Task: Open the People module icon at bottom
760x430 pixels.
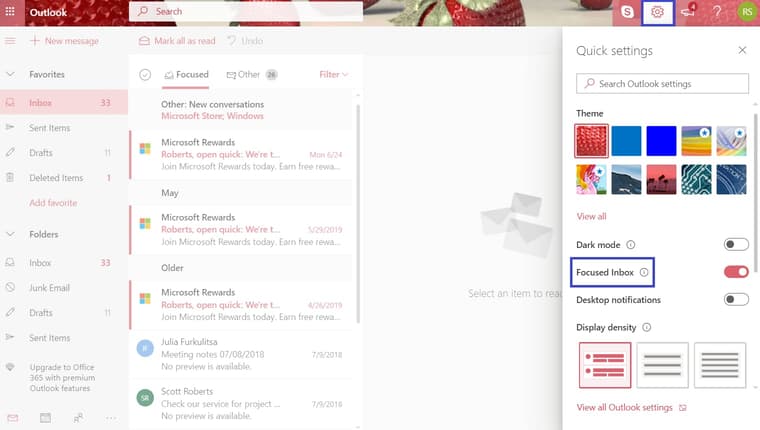Action: (78, 418)
